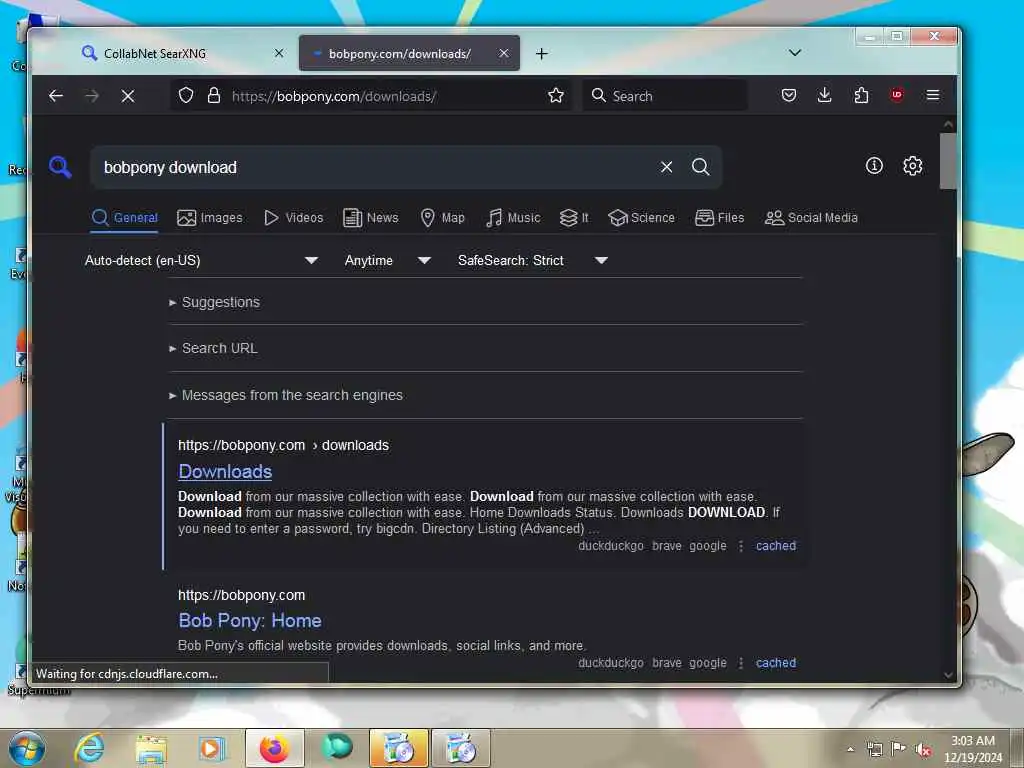Image resolution: width=1024 pixels, height=768 pixels.
Task: Open SearXNG preferences gear
Action: point(912,166)
